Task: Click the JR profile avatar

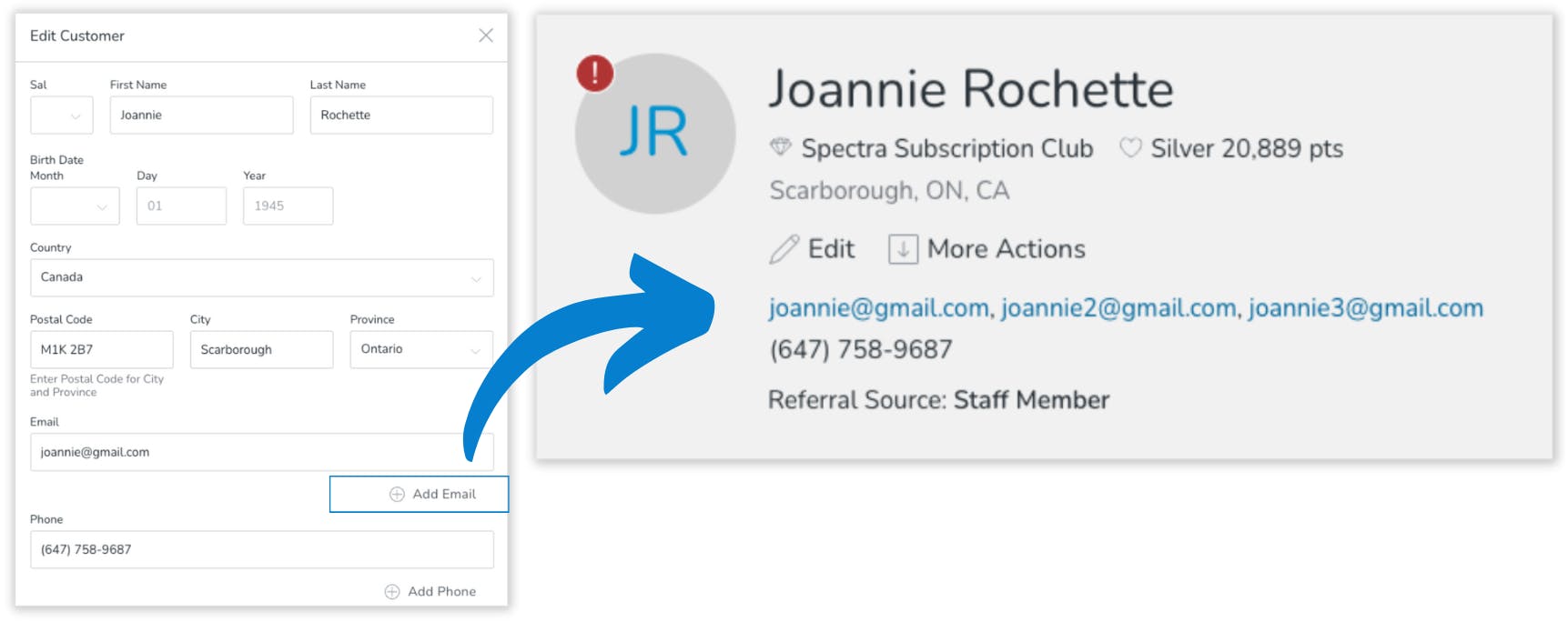Action: point(655,134)
